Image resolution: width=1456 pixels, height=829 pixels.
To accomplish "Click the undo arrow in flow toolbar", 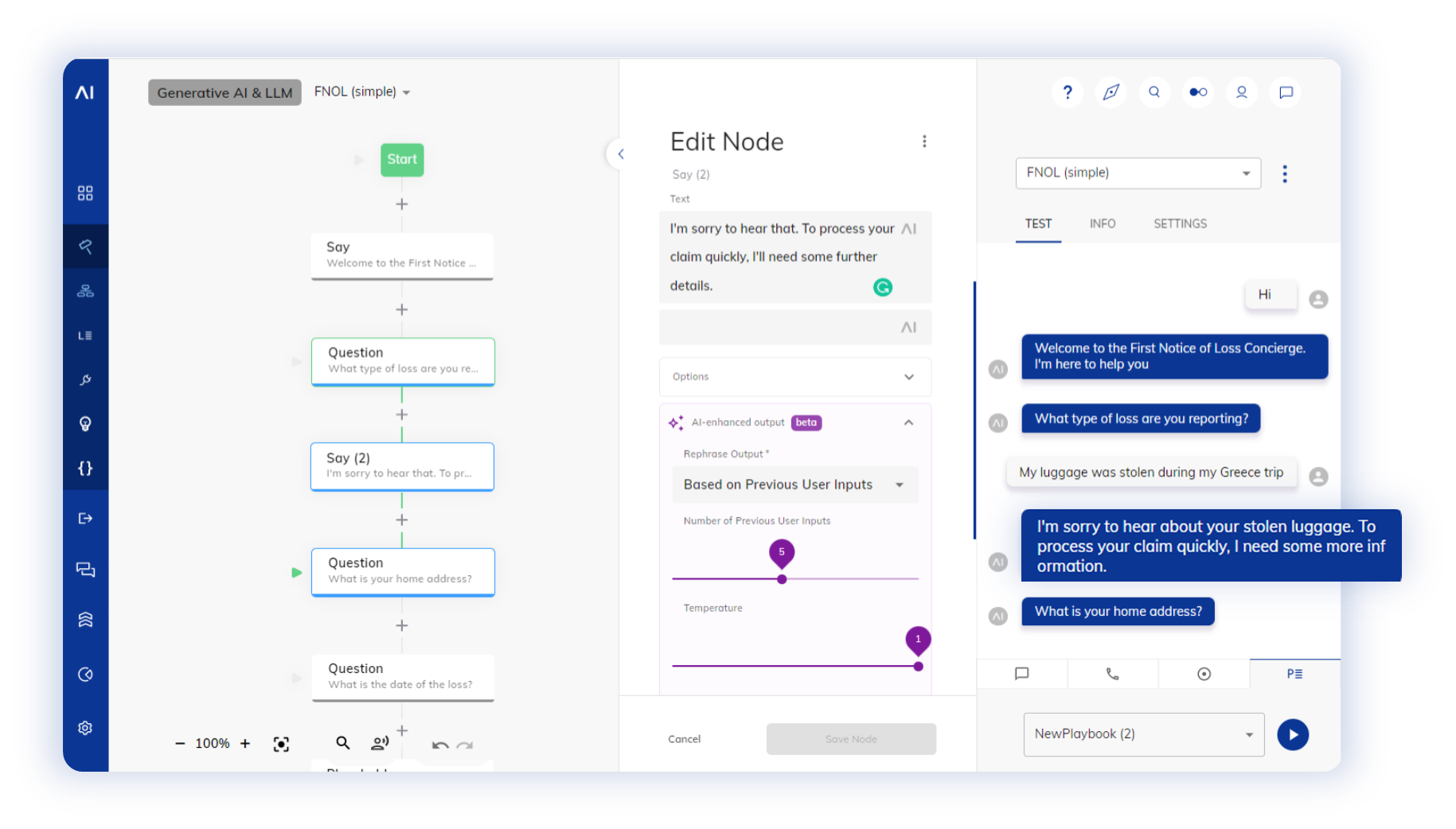I will (440, 745).
